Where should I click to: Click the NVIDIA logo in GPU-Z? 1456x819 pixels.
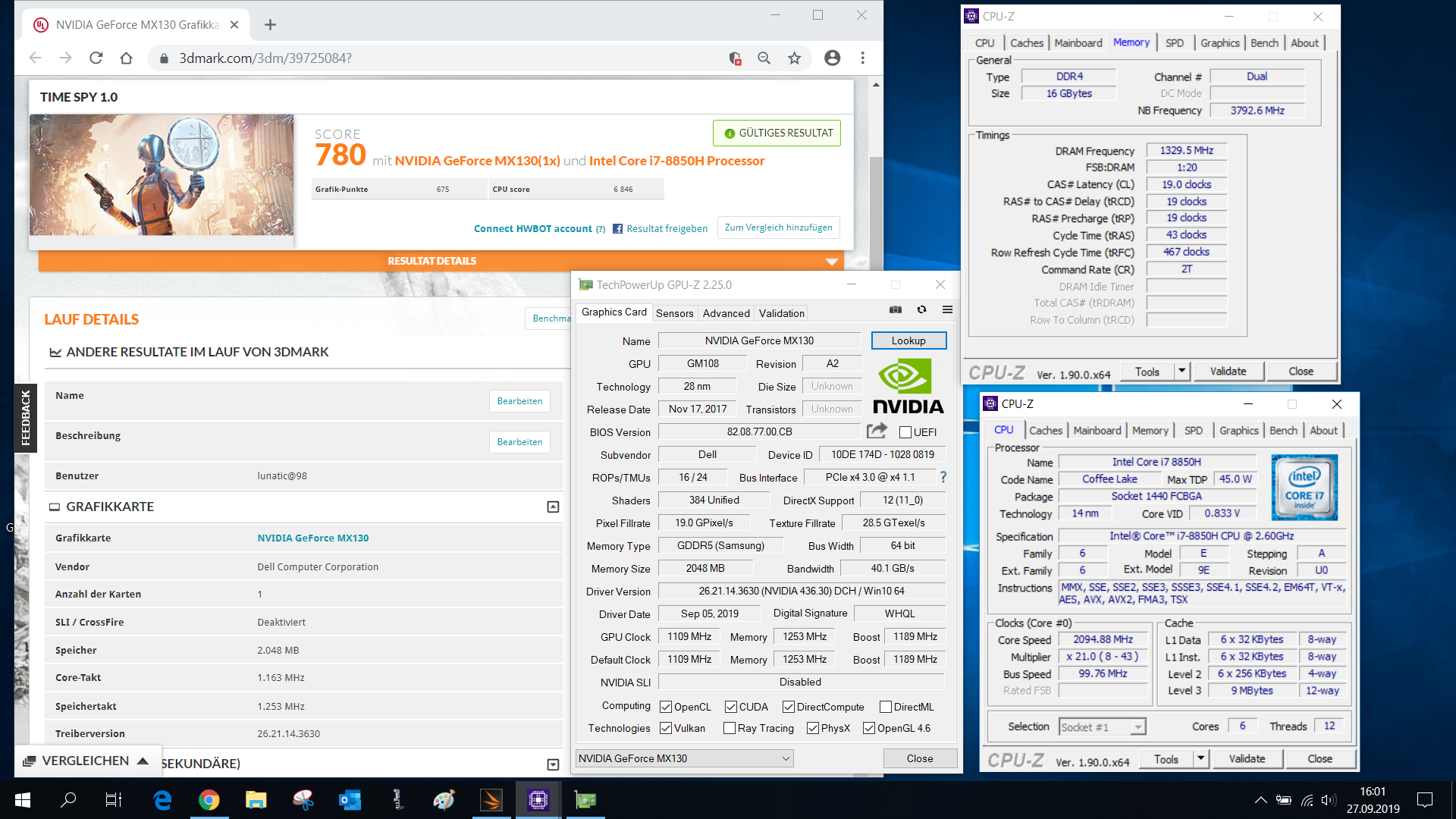click(x=908, y=386)
